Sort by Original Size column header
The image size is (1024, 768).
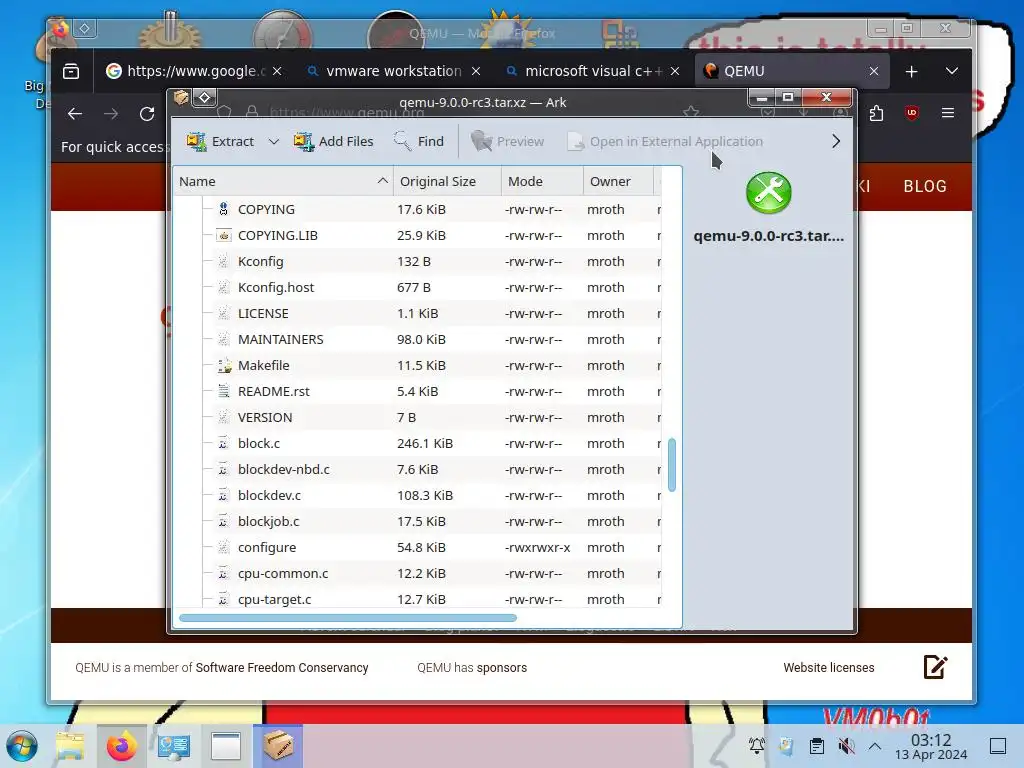pyautogui.click(x=447, y=182)
